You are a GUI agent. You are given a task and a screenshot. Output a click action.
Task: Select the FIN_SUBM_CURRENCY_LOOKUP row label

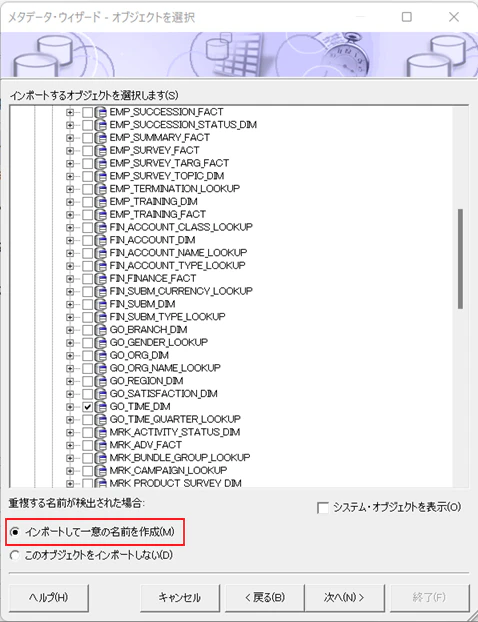181,291
